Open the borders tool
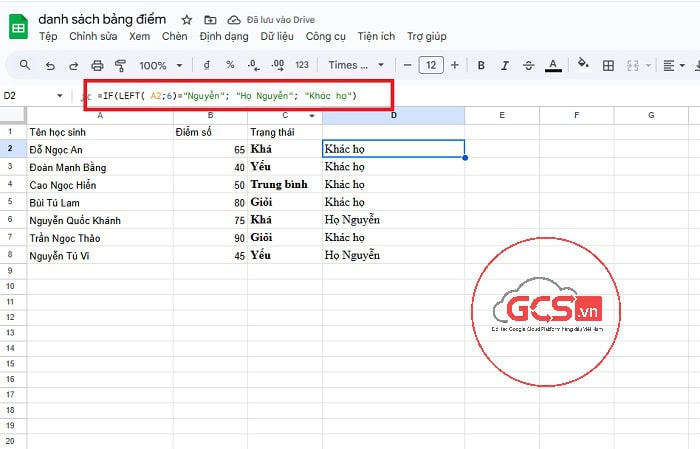The width and height of the screenshot is (700, 449). point(608,66)
